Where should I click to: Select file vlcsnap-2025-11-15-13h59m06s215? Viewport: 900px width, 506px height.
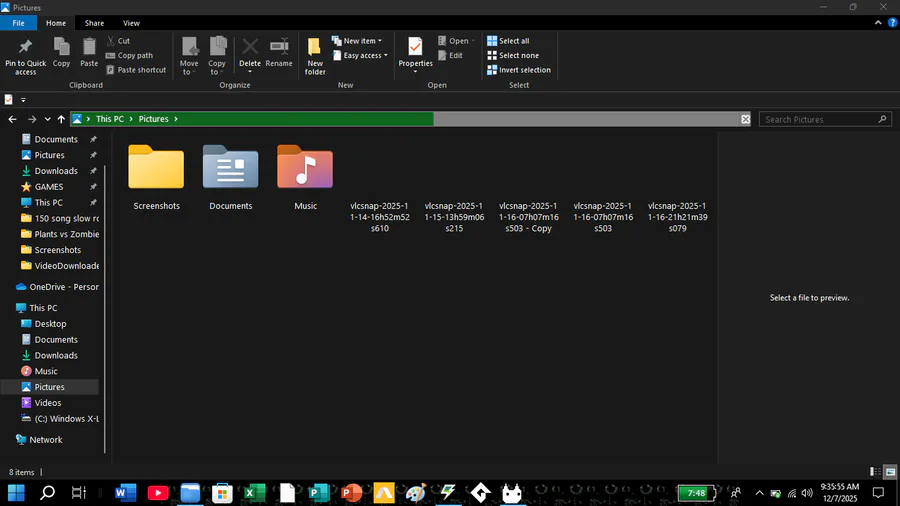coord(454,216)
